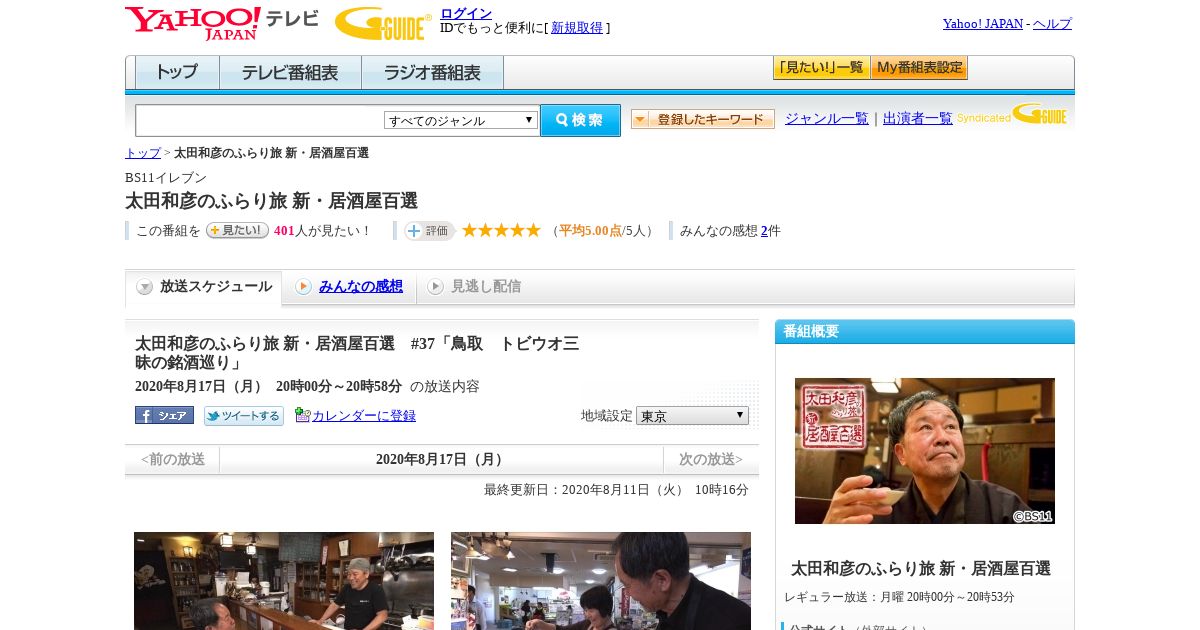The width and height of the screenshot is (1200, 630).
Task: Click the 見たい! plus button
Action: pyautogui.click(x=238, y=230)
